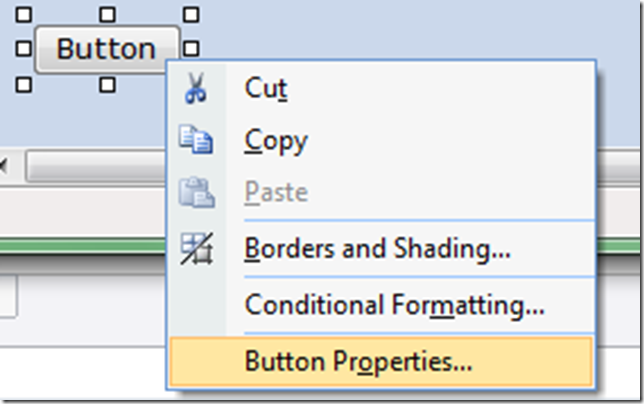Click the top-right selection handle
Viewport: 644px width, 404px height.
coord(192,15)
